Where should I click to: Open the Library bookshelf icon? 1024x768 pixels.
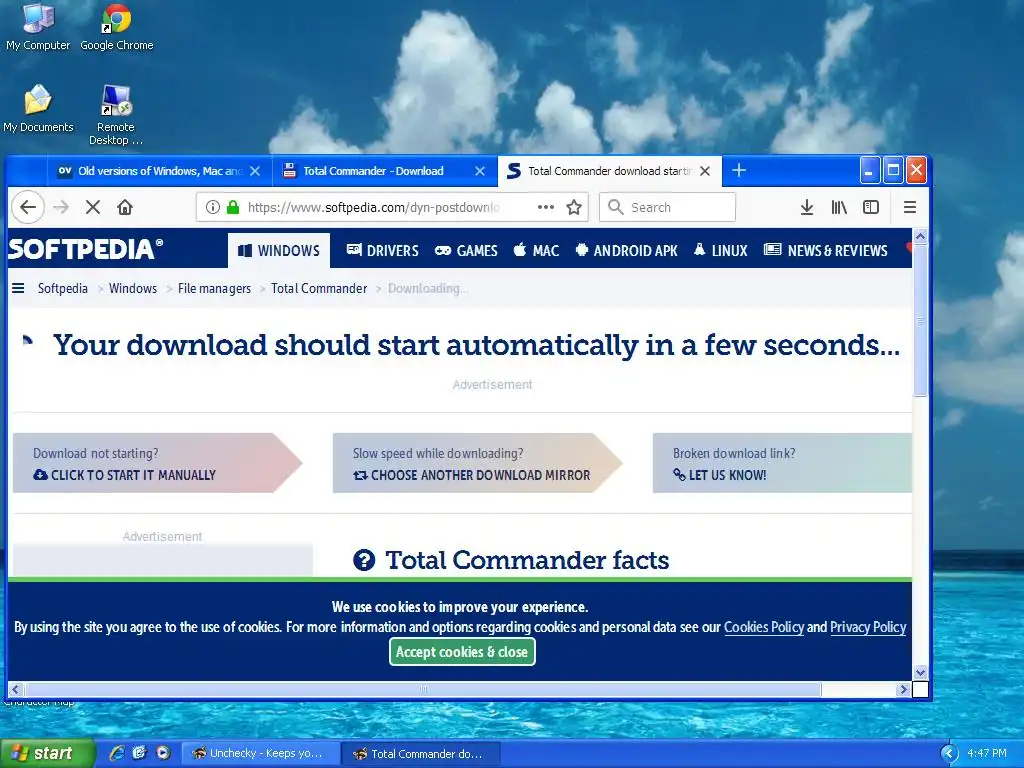[839, 207]
